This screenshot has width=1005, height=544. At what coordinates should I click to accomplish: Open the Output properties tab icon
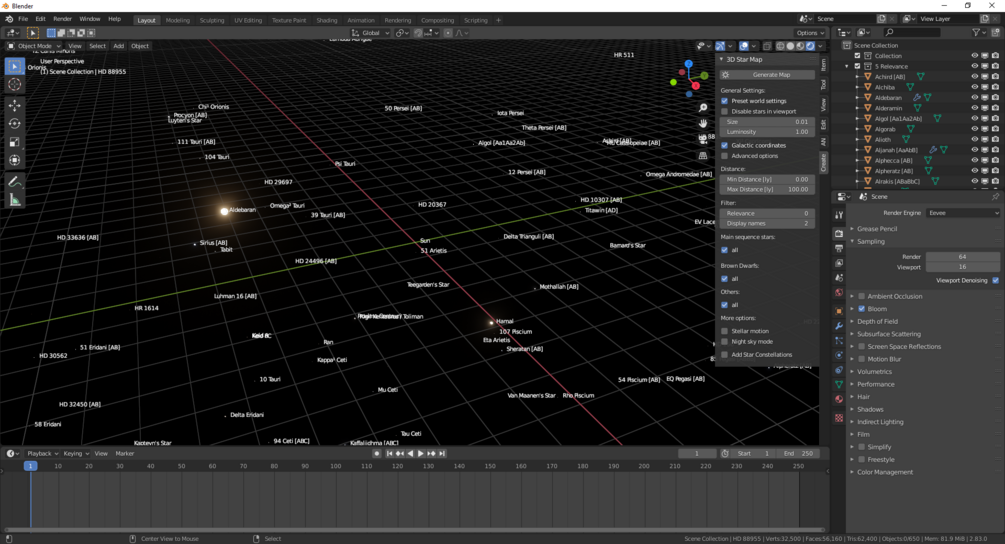pos(839,248)
